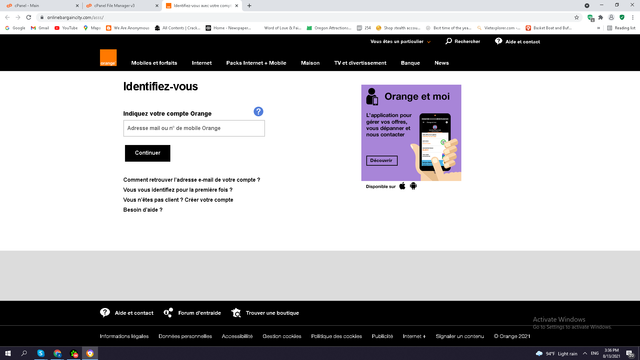Click the Rechercher search icon

(x=449, y=41)
